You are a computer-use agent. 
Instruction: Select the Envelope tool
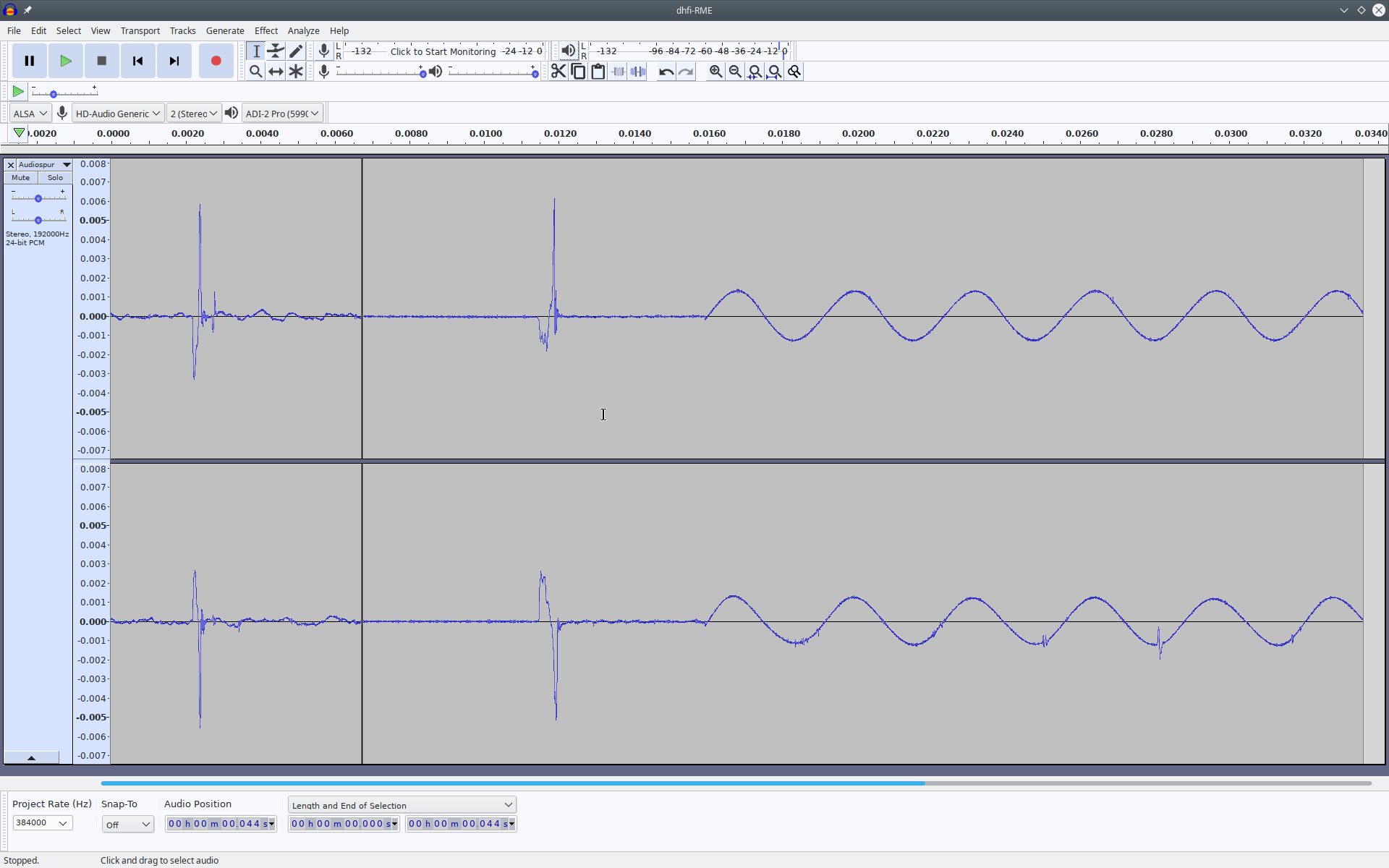(276, 51)
